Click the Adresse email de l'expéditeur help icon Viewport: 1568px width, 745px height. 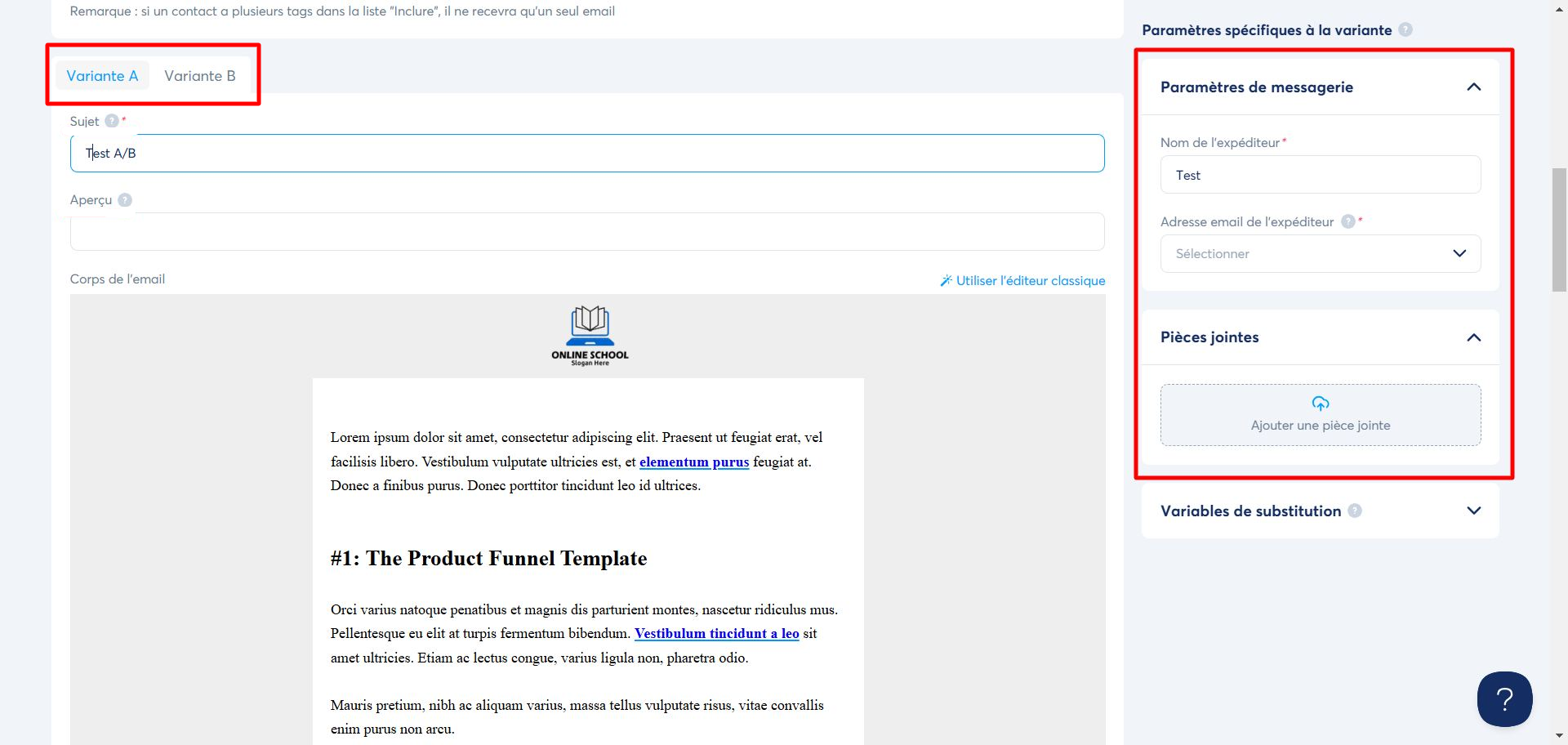click(x=1348, y=221)
